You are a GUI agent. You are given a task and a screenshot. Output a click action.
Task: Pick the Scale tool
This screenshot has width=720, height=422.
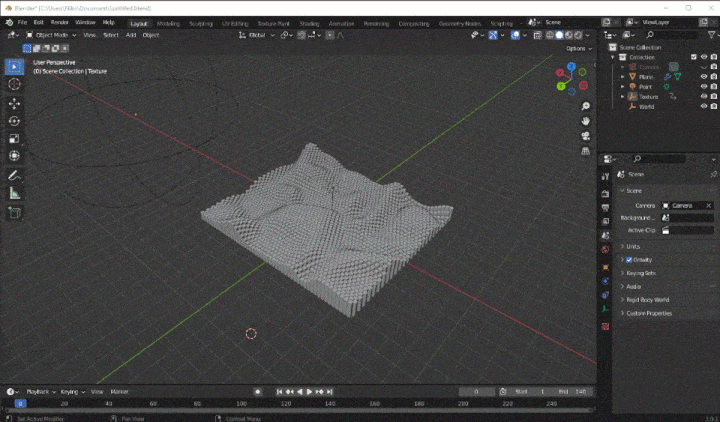pyautogui.click(x=14, y=139)
